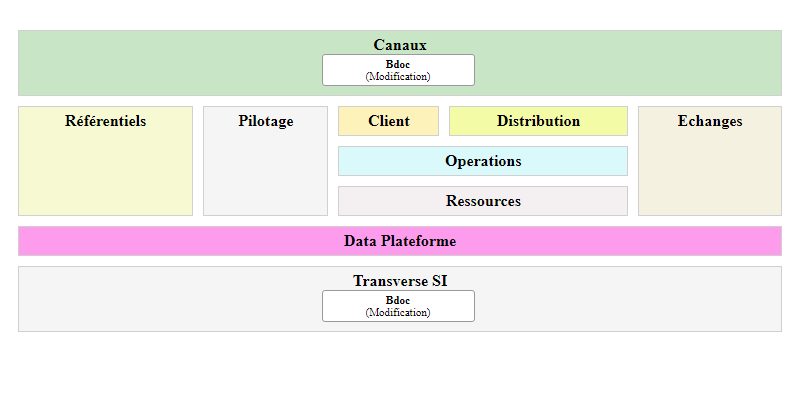This screenshot has width=800, height=400.
Task: Choose the Ressources block
Action: coord(483,201)
